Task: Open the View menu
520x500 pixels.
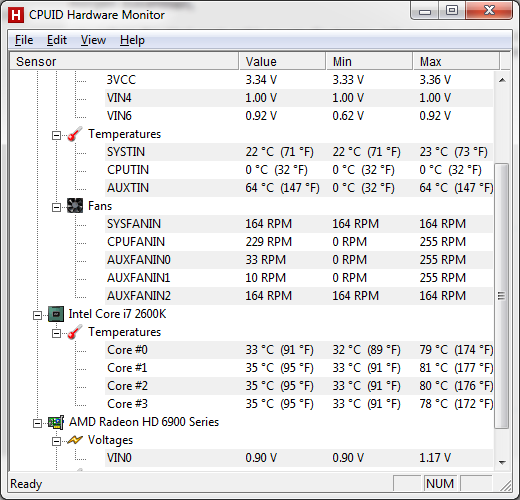Action: [x=93, y=40]
